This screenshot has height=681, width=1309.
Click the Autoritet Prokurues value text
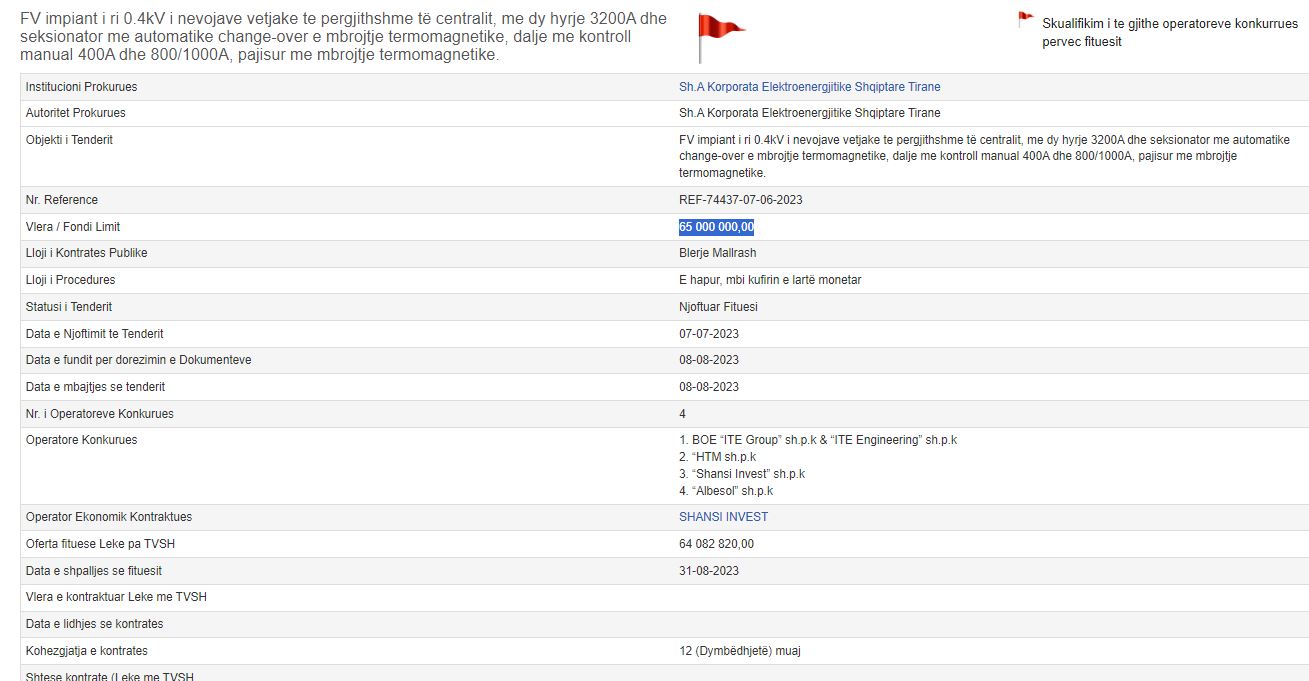[809, 113]
